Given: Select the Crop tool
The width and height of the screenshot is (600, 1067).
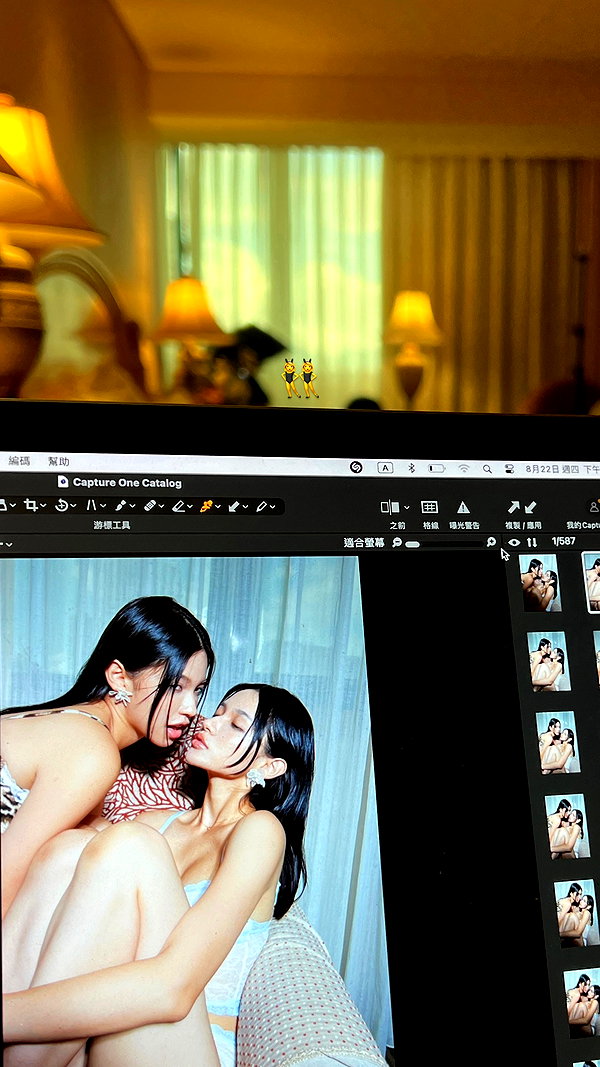Looking at the screenshot, I should coord(31,506).
